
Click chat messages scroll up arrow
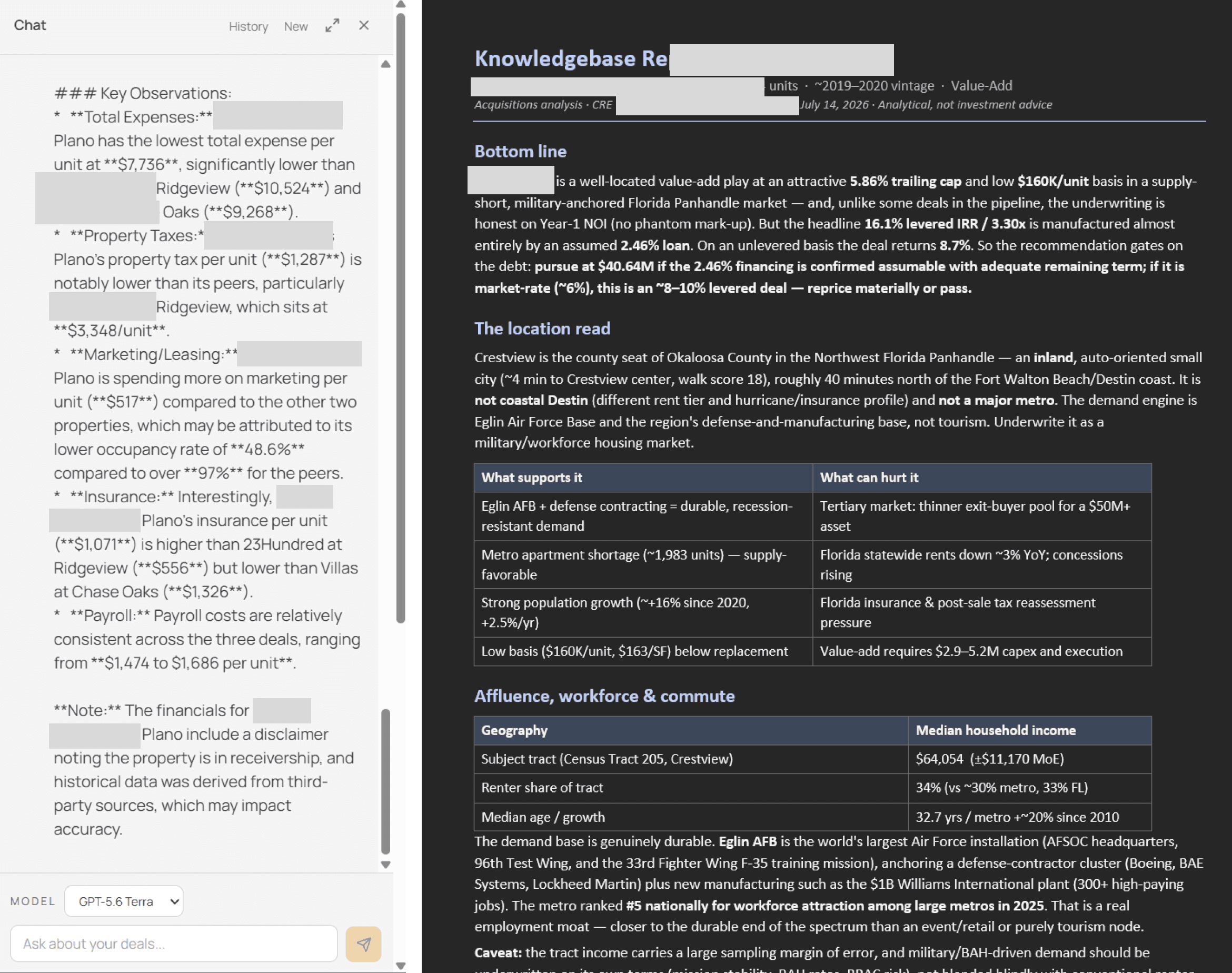coord(385,64)
